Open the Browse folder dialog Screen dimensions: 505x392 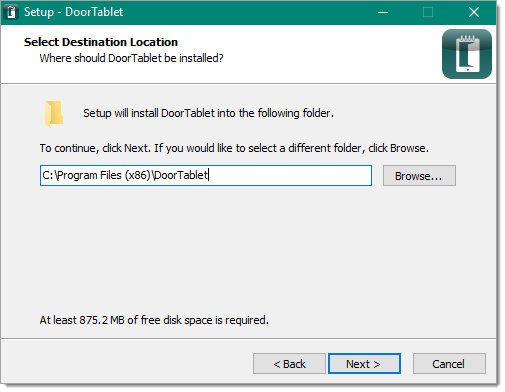tap(419, 176)
